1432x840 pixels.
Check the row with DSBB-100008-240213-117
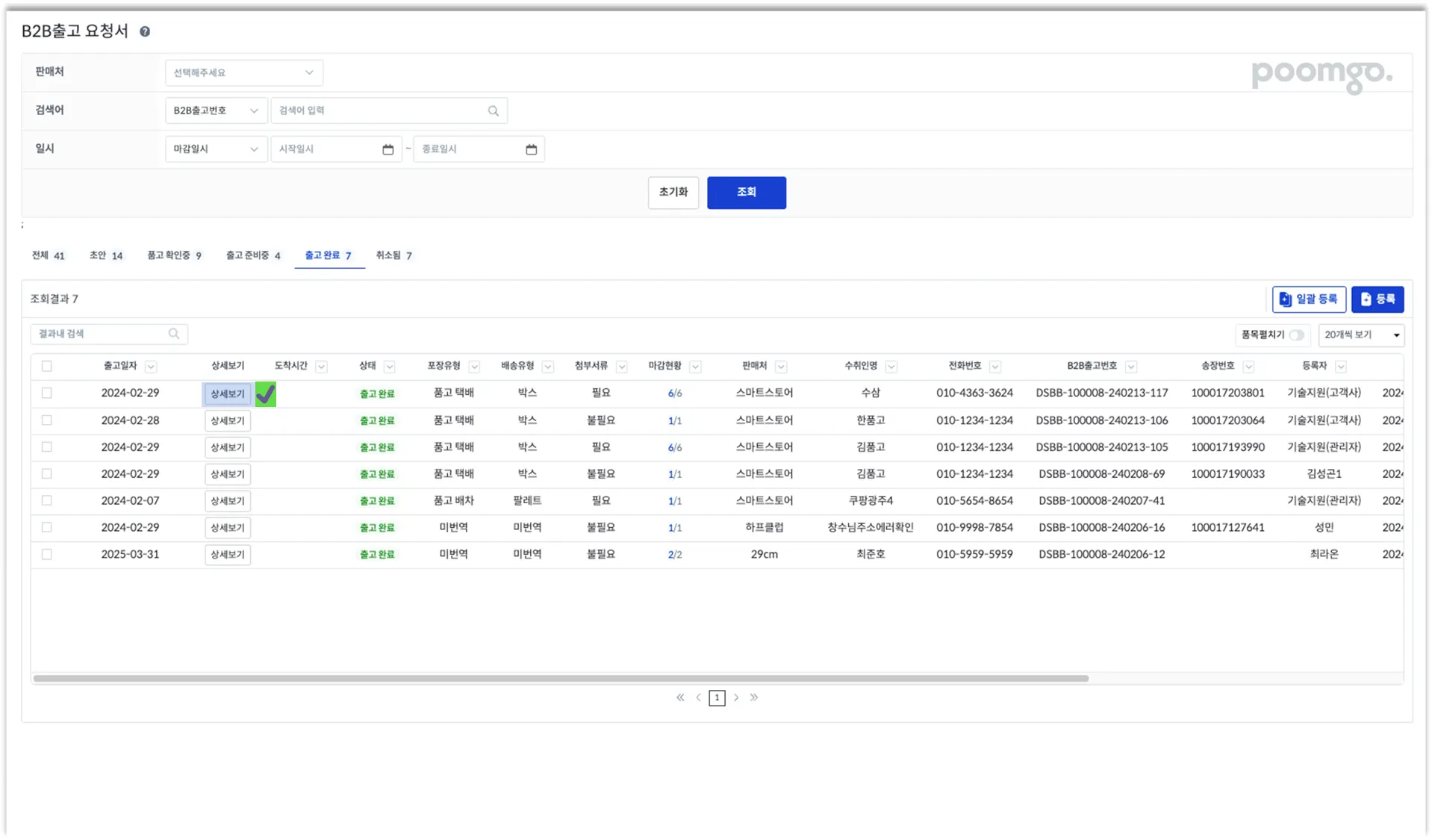[47, 393]
